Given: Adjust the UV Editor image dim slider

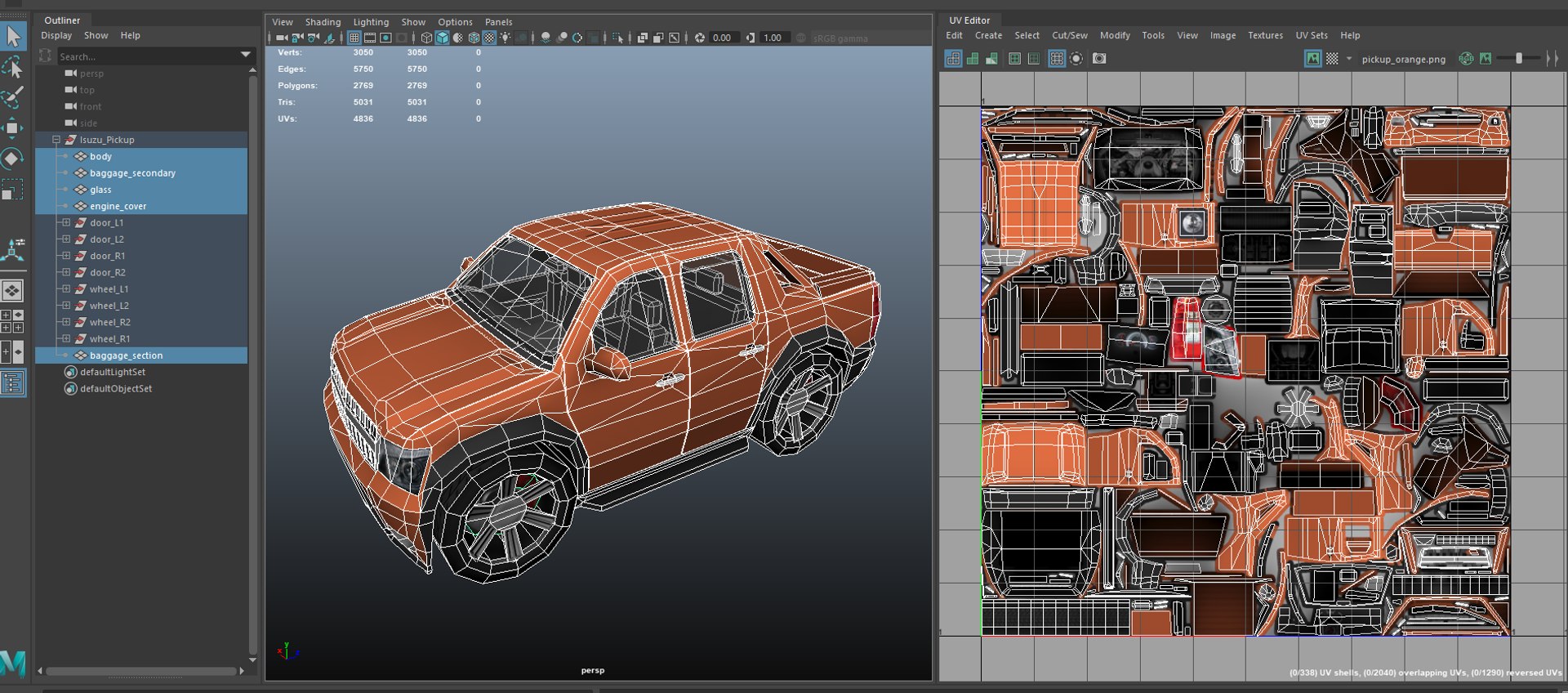Looking at the screenshot, I should coord(1521,58).
